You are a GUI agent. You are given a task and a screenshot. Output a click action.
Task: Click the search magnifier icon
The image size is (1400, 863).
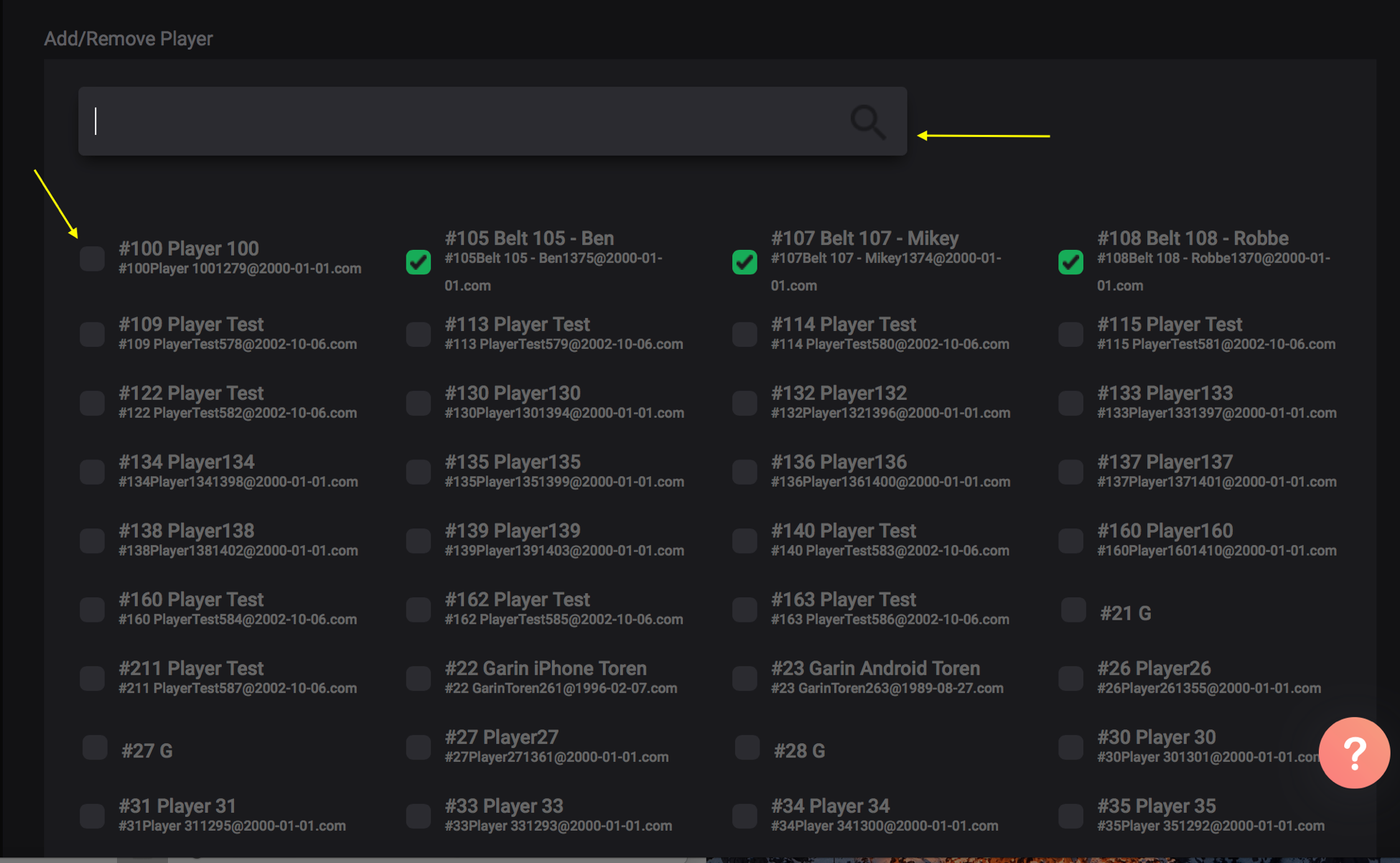tap(867, 122)
